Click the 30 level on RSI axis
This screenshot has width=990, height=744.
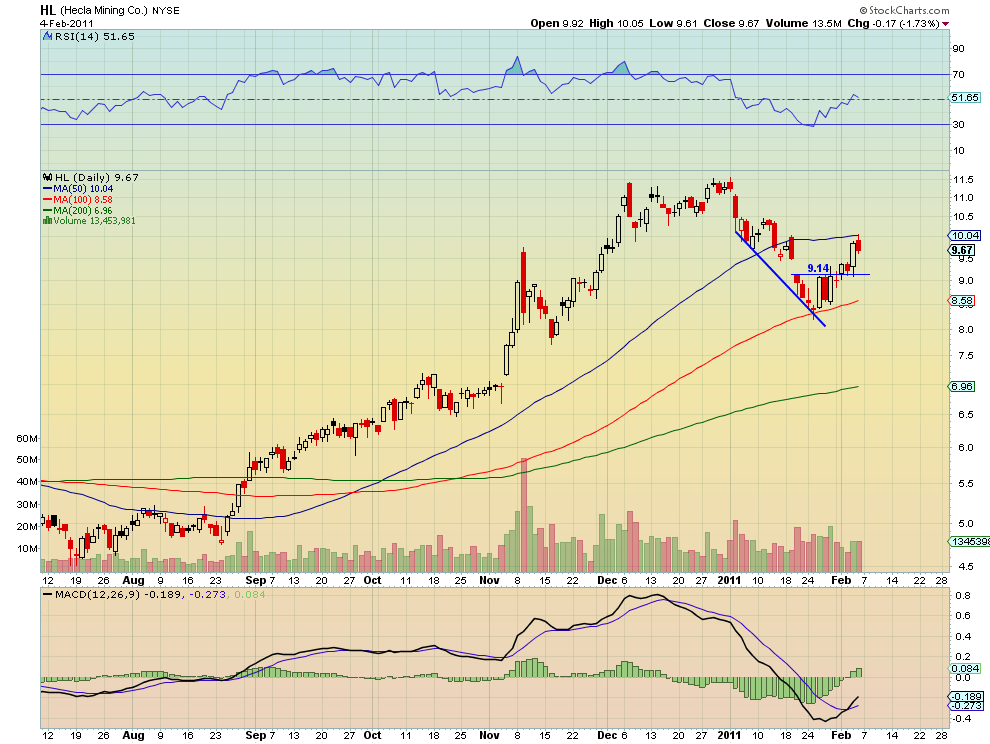958,124
